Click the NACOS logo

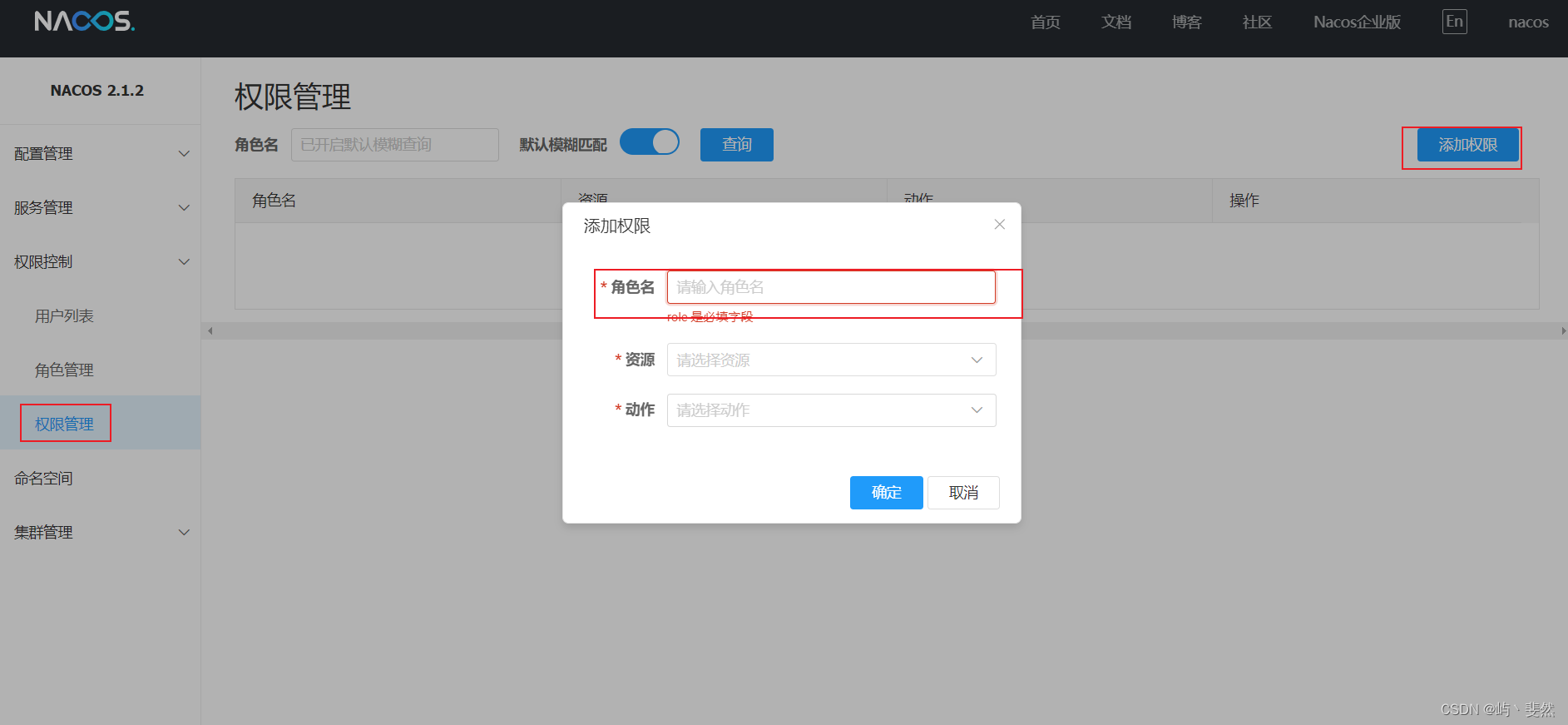click(x=84, y=21)
